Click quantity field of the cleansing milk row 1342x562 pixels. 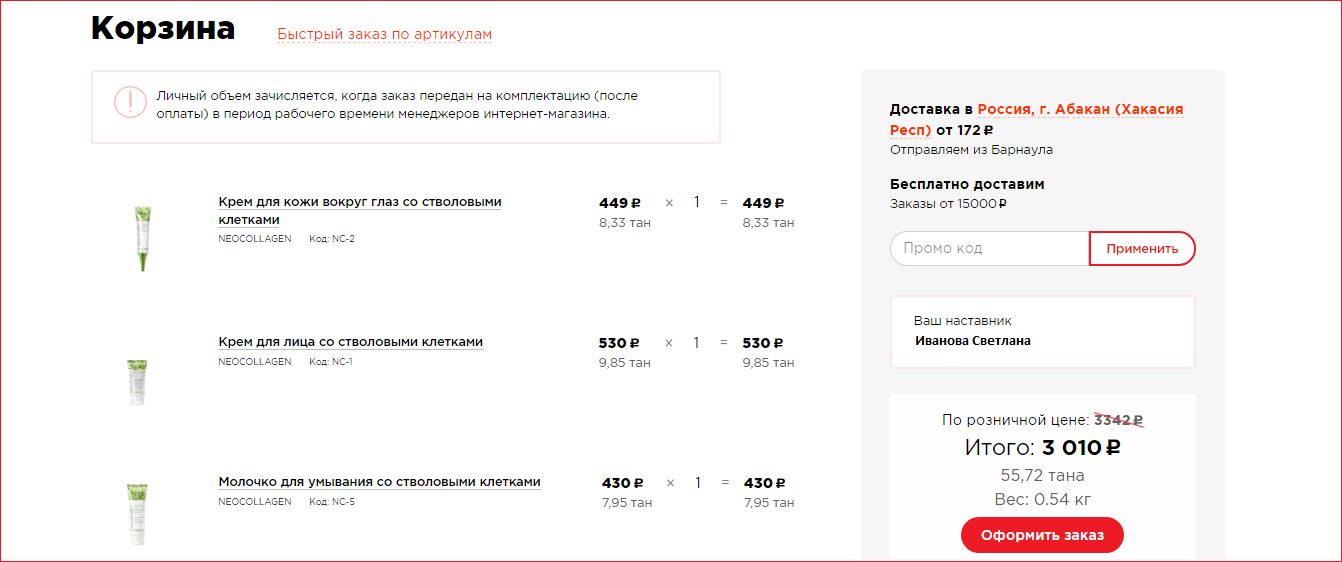tap(698, 483)
